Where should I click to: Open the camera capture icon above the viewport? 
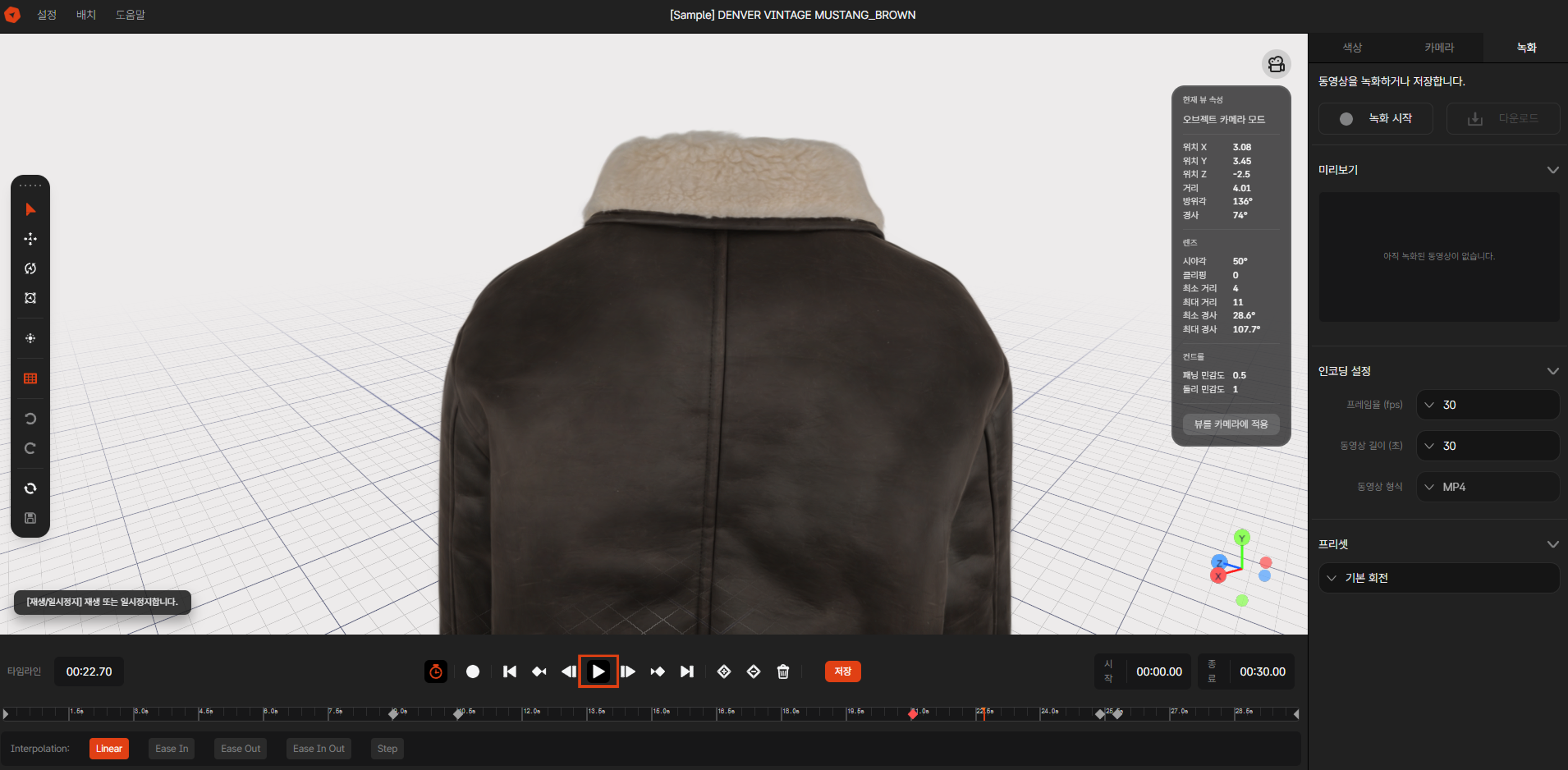tap(1276, 64)
